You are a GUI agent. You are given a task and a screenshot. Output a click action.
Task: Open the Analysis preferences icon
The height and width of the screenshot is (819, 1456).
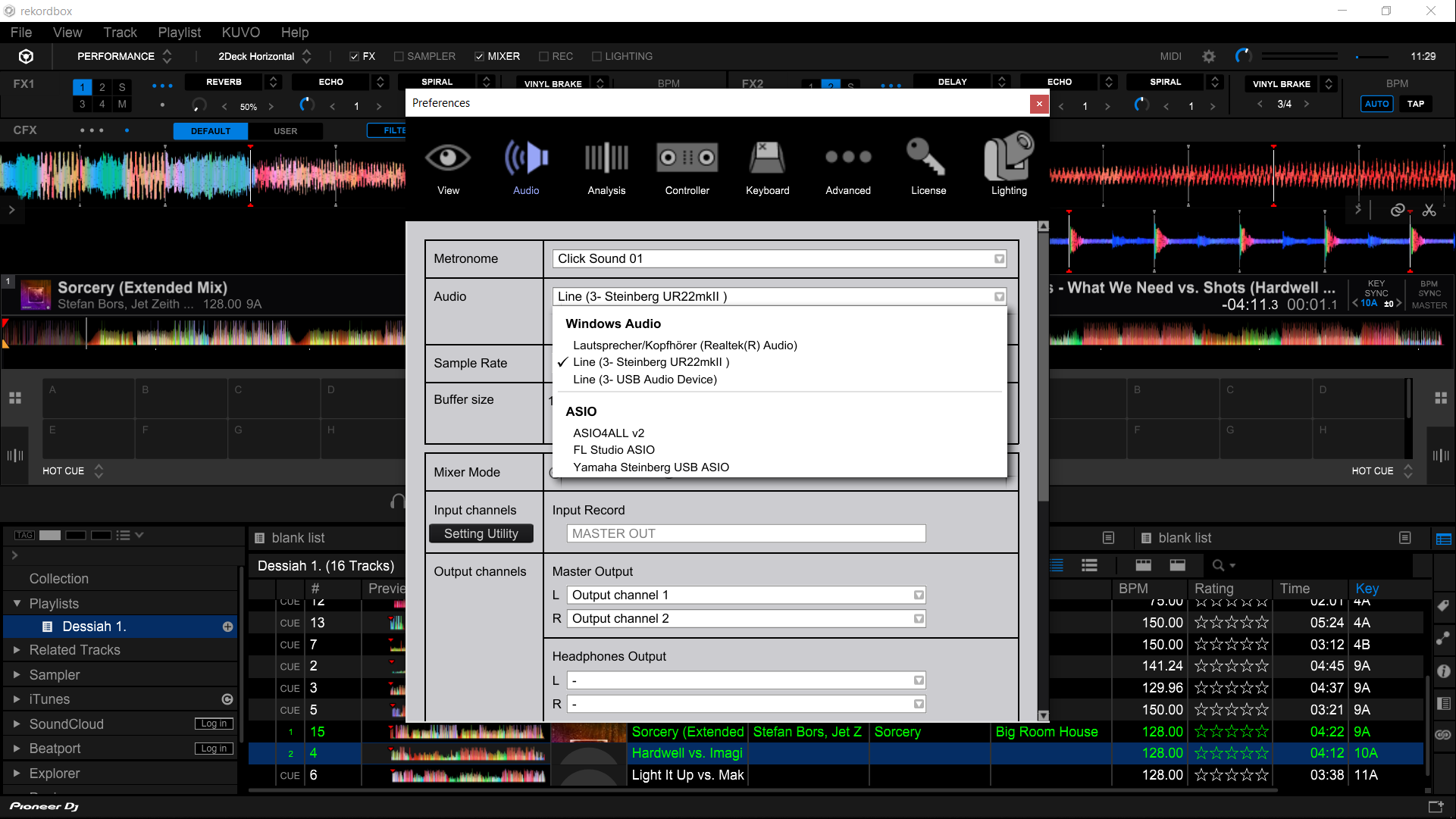click(x=606, y=158)
